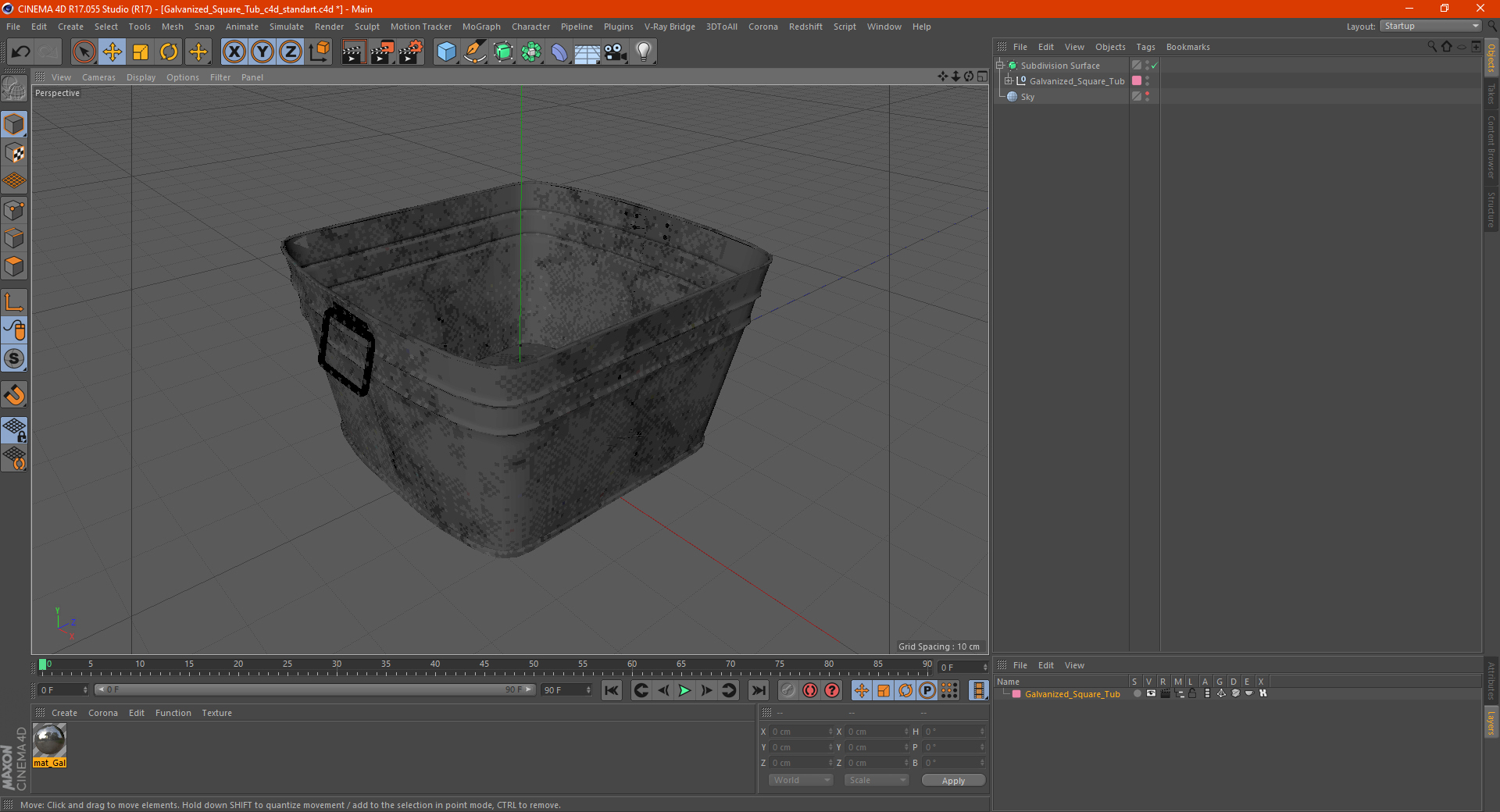Toggle Y axis lock
Screen dimensions: 1500x812
point(262,52)
